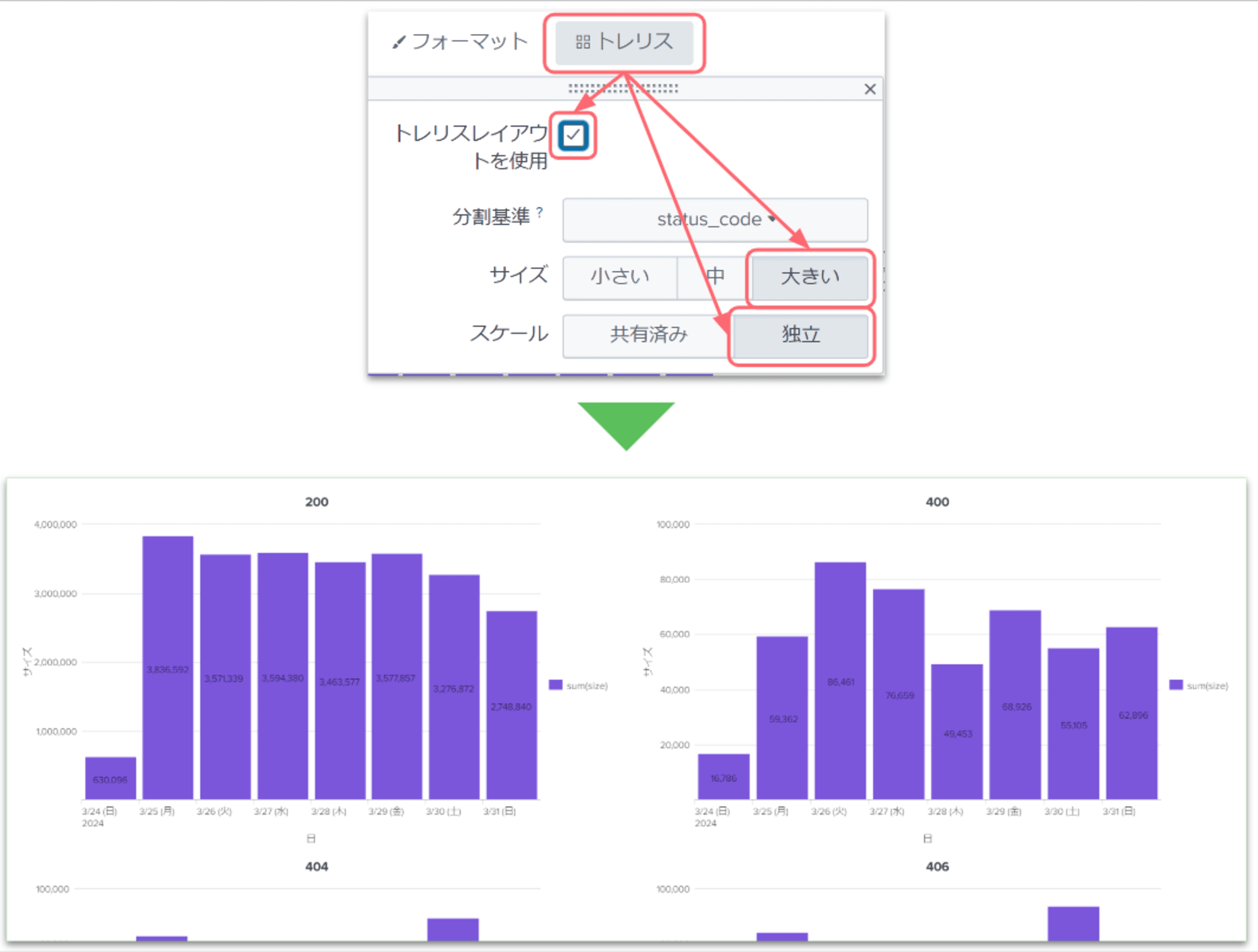Image resolution: width=1258 pixels, height=952 pixels.
Task: Click the 4,000,000 axis label in chart 200
Action: [55, 524]
